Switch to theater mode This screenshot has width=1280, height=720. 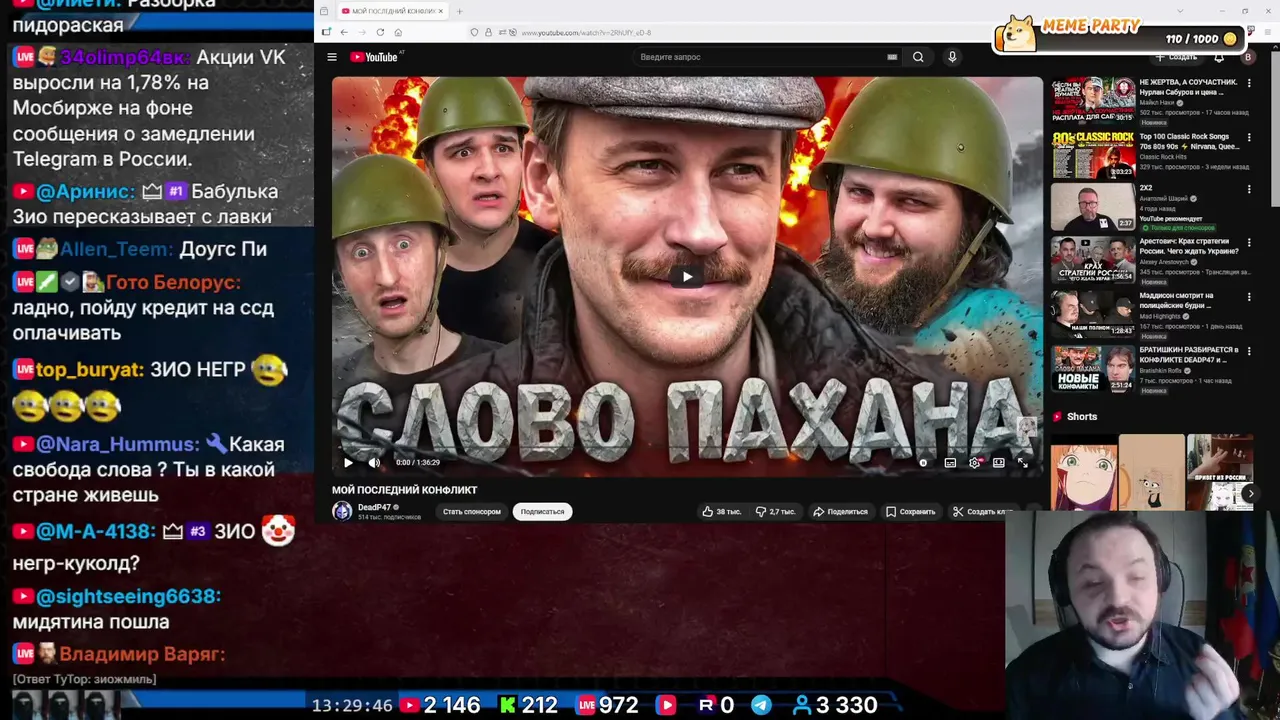point(998,462)
